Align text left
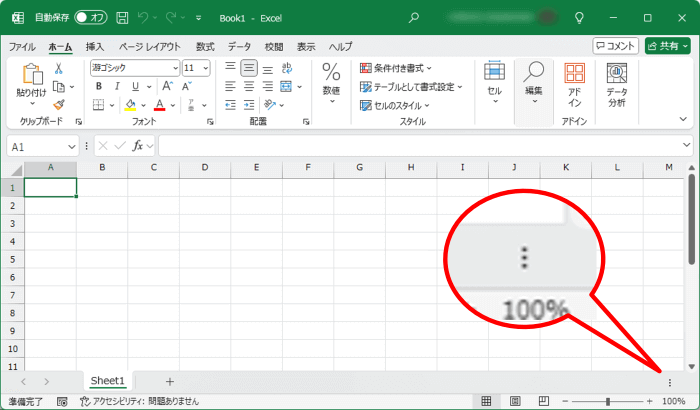700x410 pixels. (230, 86)
